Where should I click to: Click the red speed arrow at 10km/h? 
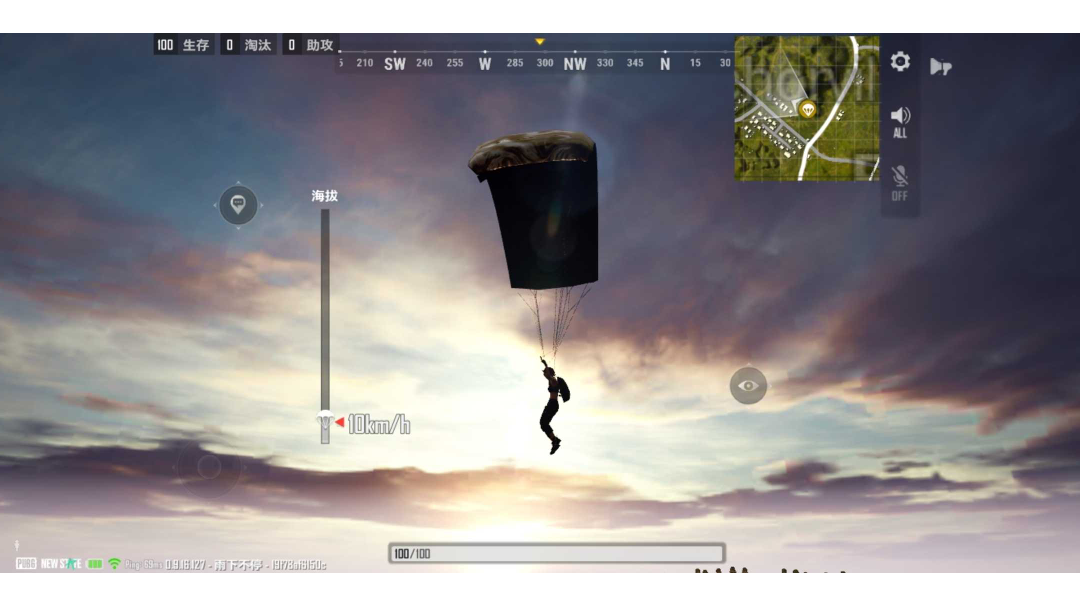coord(340,423)
